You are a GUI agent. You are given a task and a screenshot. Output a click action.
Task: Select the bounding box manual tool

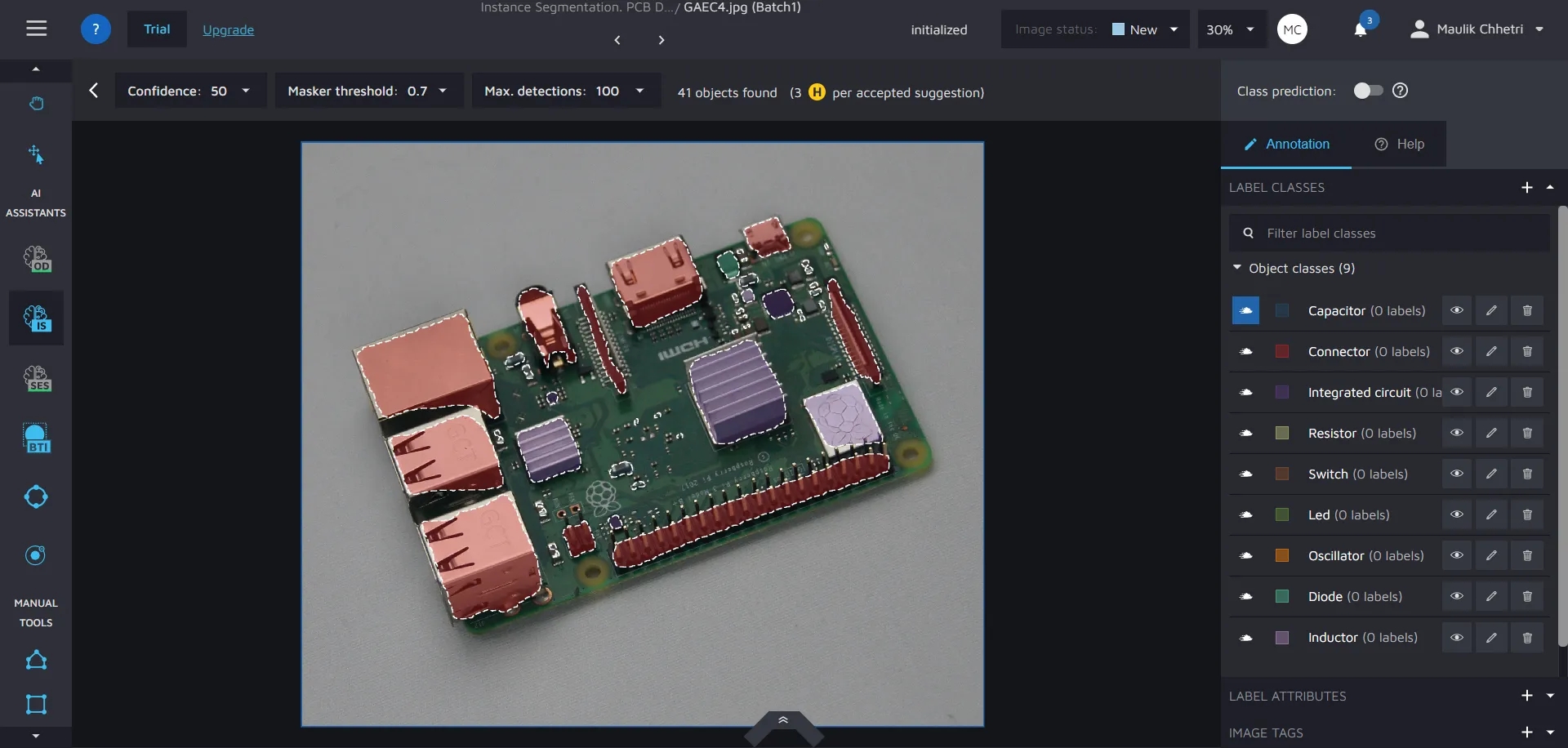pyautogui.click(x=36, y=704)
